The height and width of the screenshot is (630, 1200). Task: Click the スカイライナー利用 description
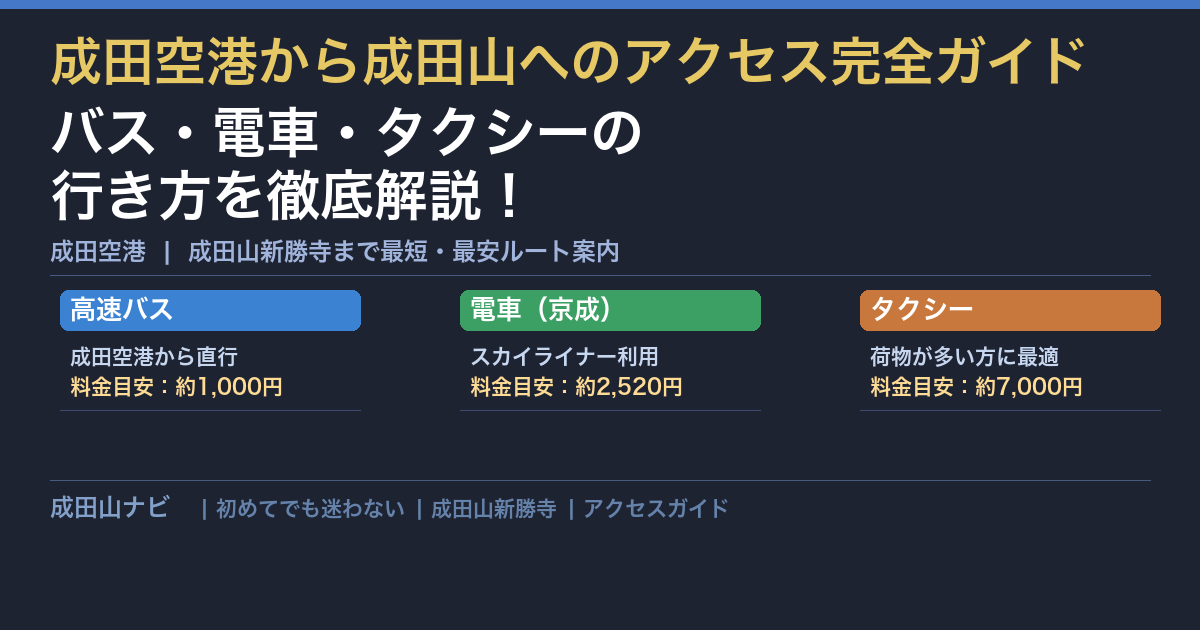(x=564, y=357)
